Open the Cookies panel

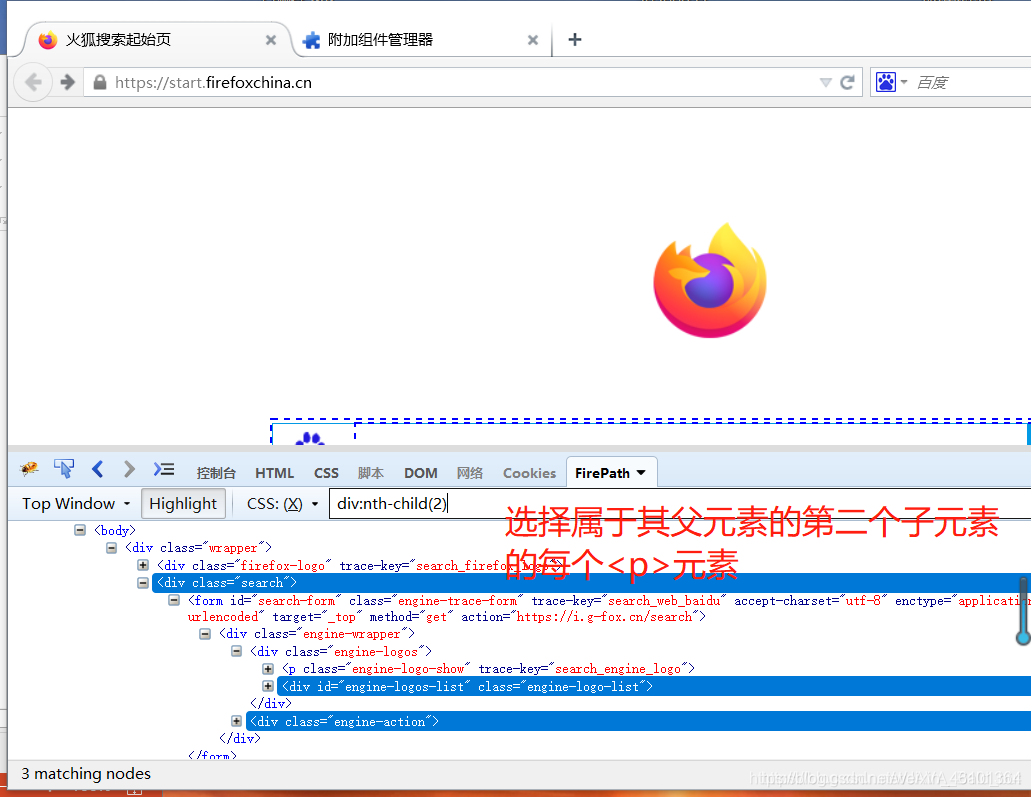click(x=529, y=473)
